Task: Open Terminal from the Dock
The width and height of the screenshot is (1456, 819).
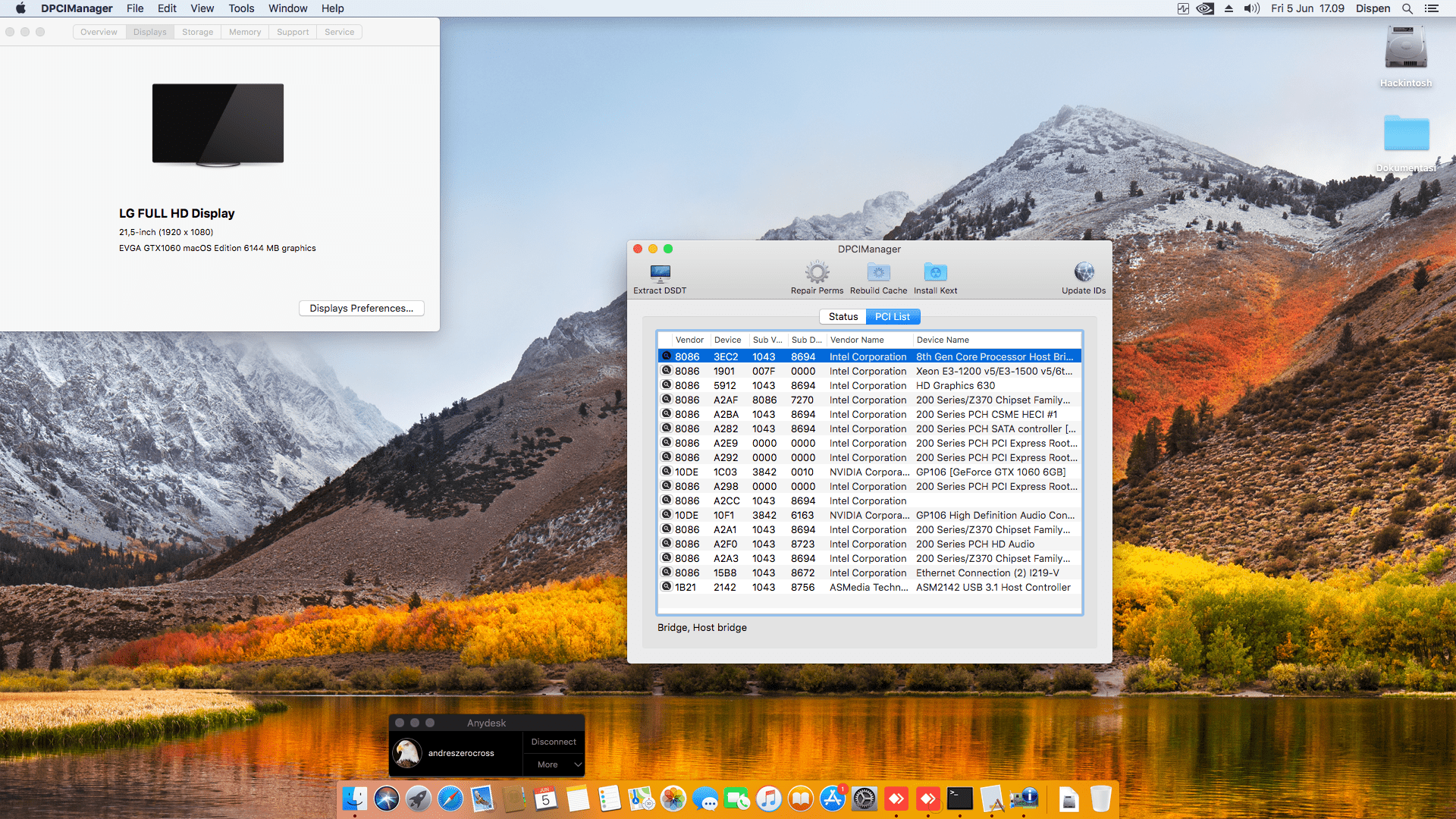Action: click(960, 799)
